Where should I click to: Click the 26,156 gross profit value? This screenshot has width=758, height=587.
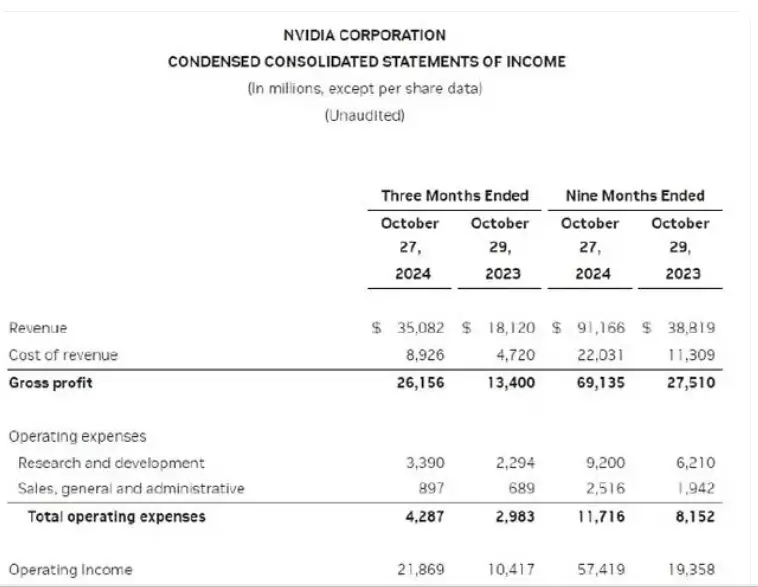tap(417, 382)
